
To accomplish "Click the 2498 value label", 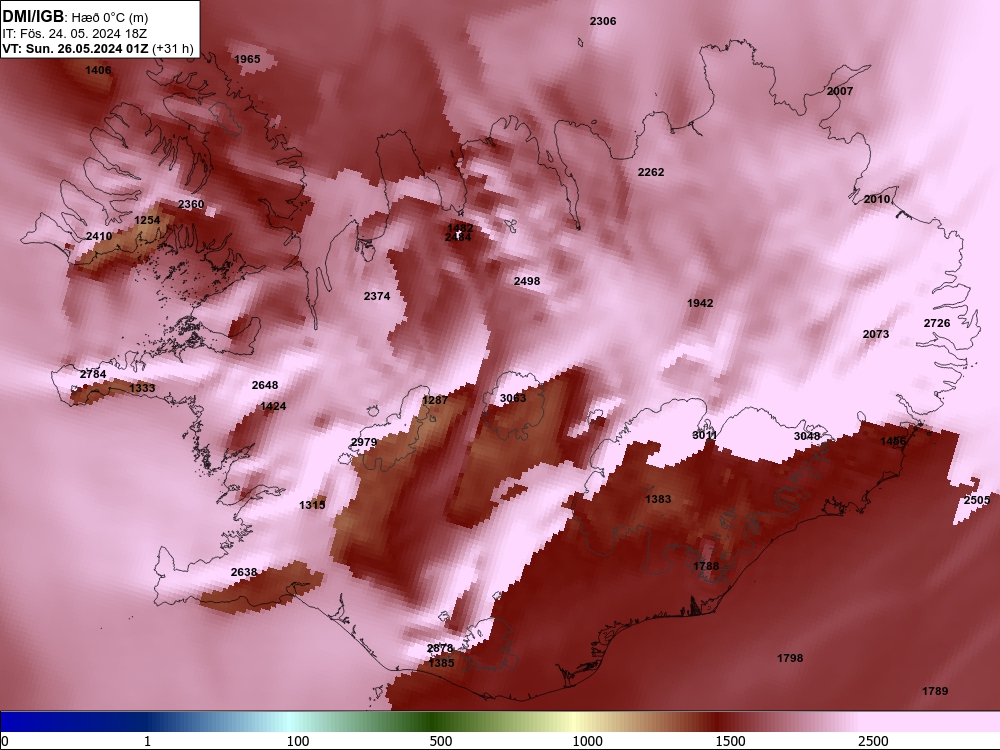I will [527, 281].
